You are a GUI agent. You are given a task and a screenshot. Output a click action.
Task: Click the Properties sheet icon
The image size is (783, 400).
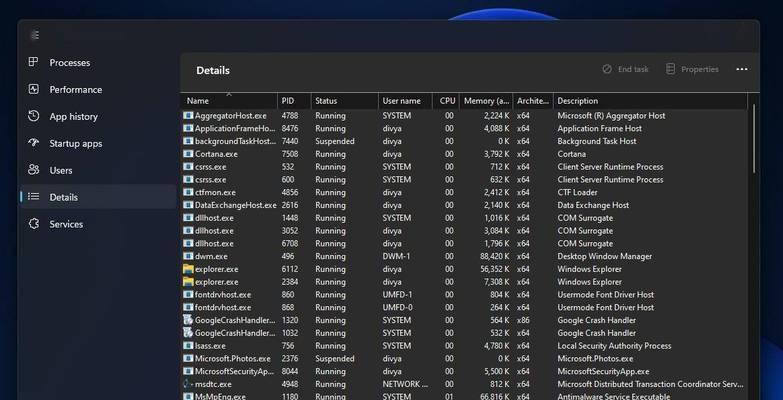670,69
